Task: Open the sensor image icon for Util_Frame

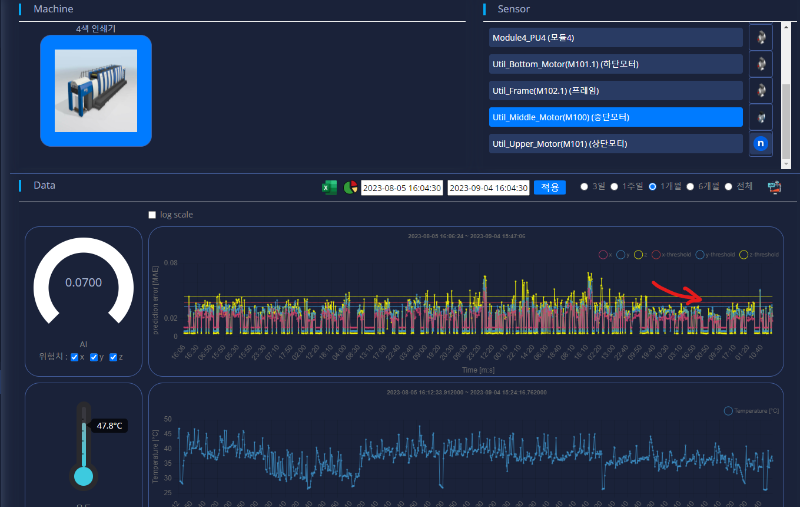Action: point(761,91)
